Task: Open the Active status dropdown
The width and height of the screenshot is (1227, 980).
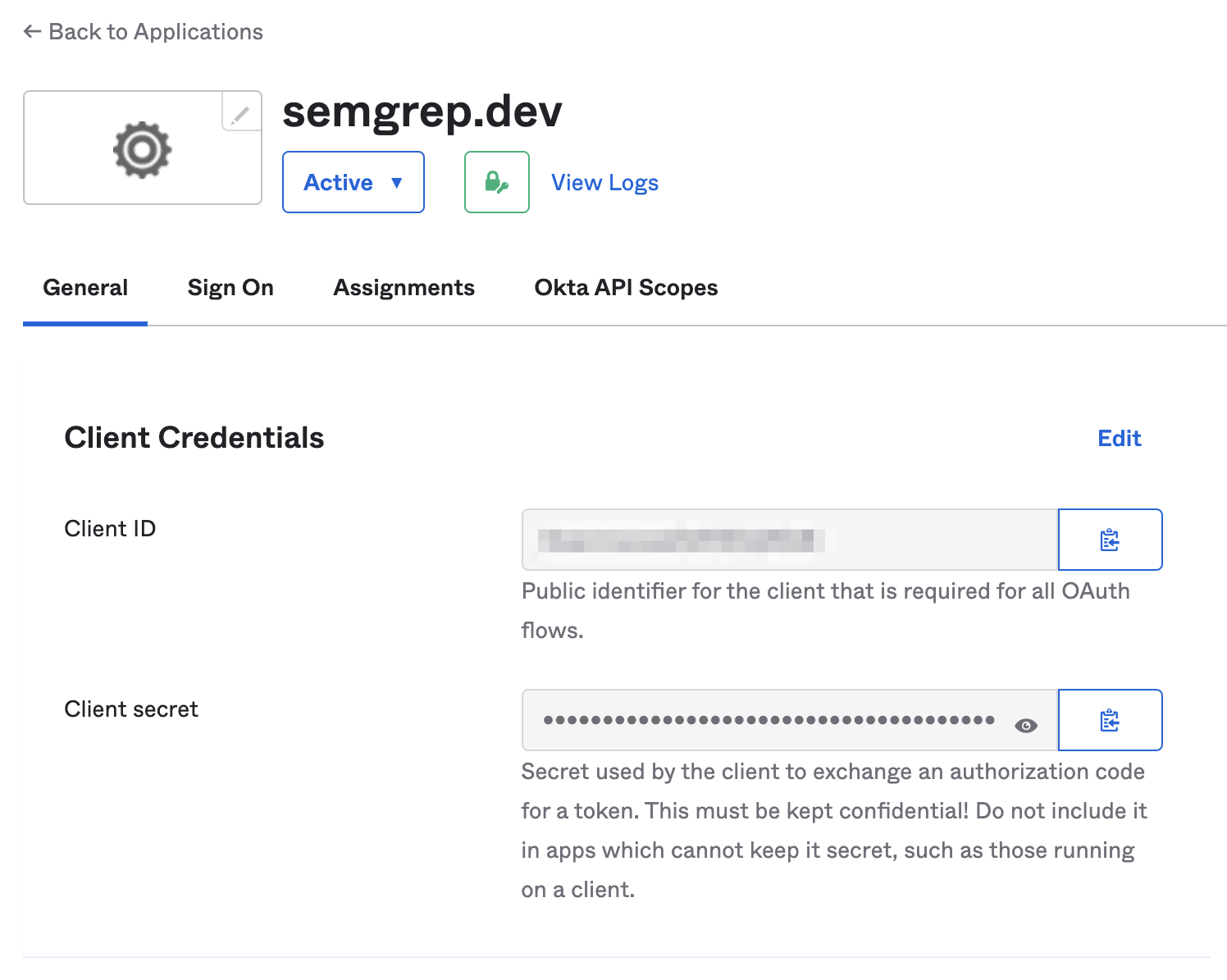Action: click(x=353, y=182)
